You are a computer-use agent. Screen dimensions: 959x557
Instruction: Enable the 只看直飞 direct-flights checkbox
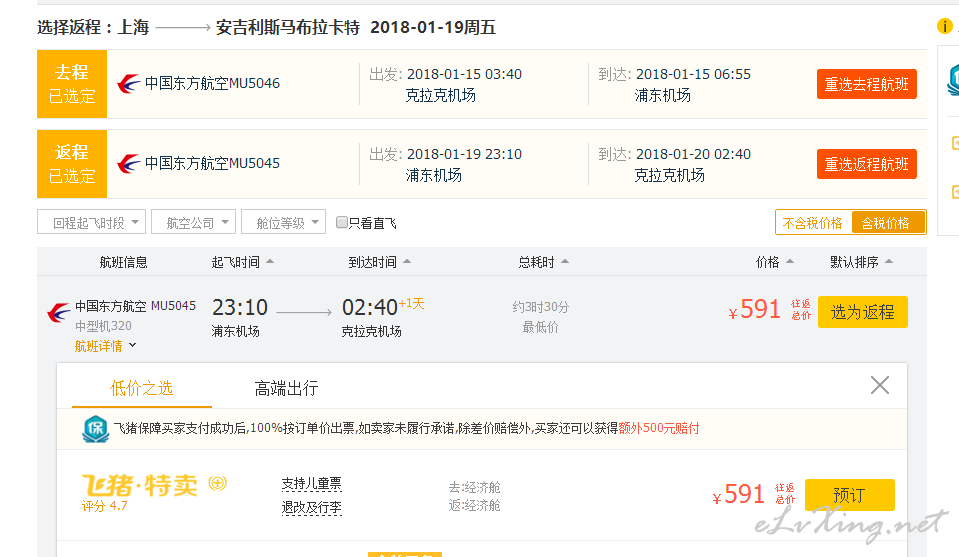point(342,222)
